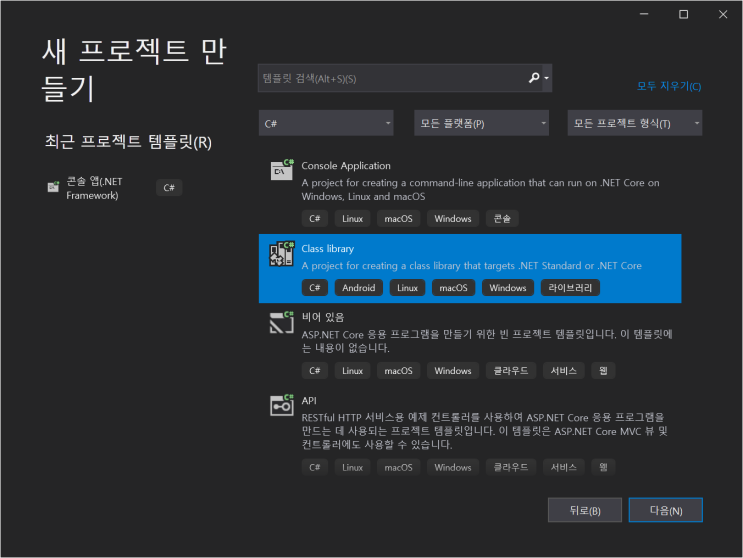Click the Windows tag under Console Application
The image size is (743, 558).
coord(453,218)
